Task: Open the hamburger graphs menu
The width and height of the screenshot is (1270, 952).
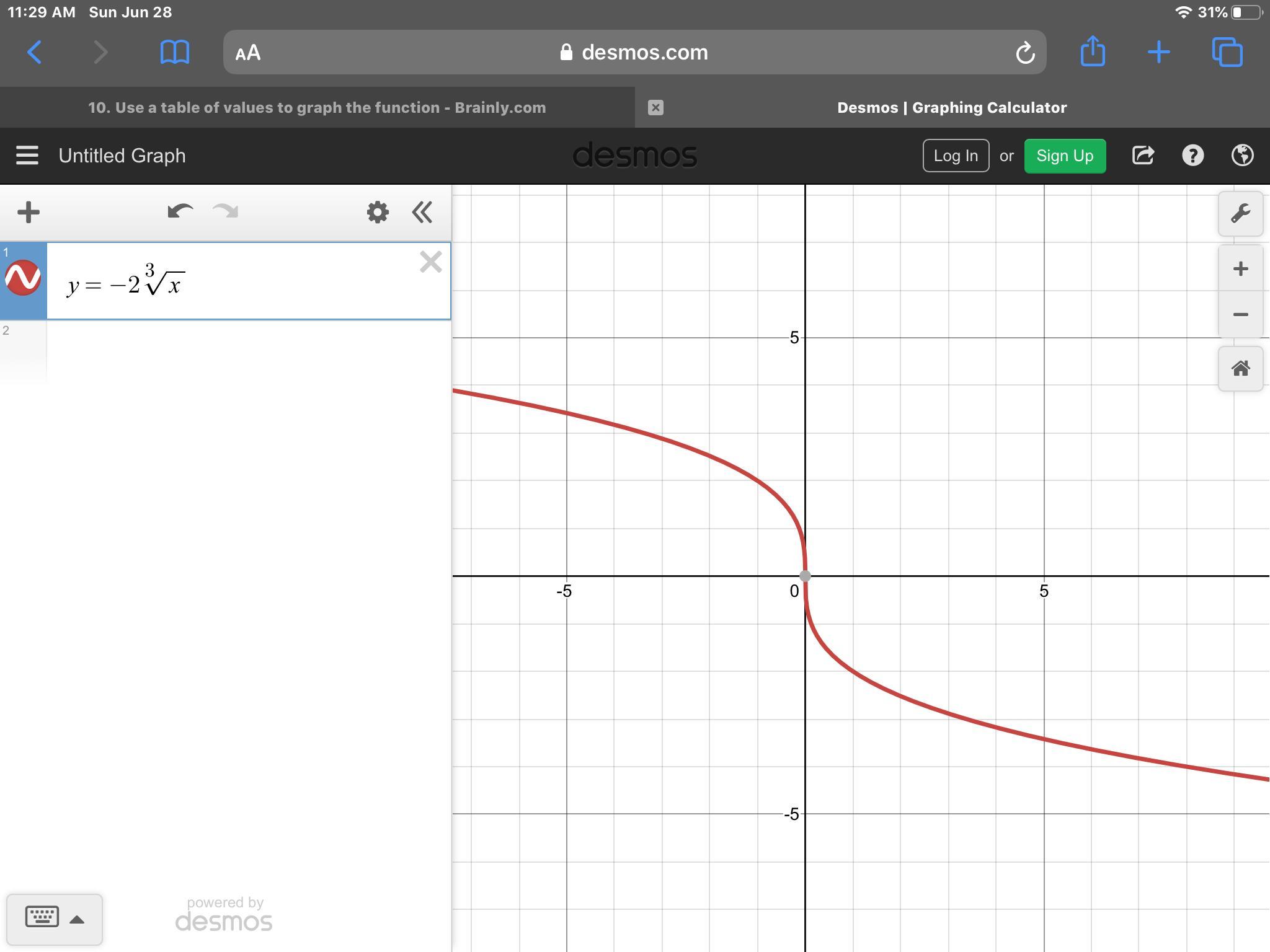Action: click(x=27, y=156)
